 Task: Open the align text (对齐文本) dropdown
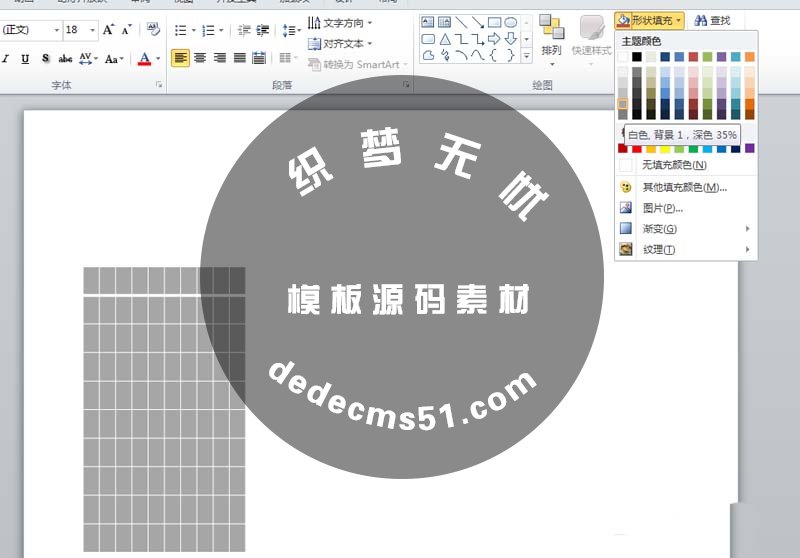pyautogui.click(x=340, y=44)
